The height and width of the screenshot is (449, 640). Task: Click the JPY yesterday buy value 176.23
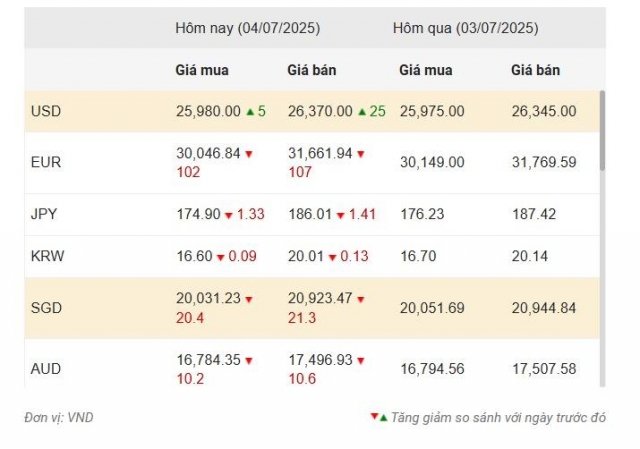click(x=422, y=214)
